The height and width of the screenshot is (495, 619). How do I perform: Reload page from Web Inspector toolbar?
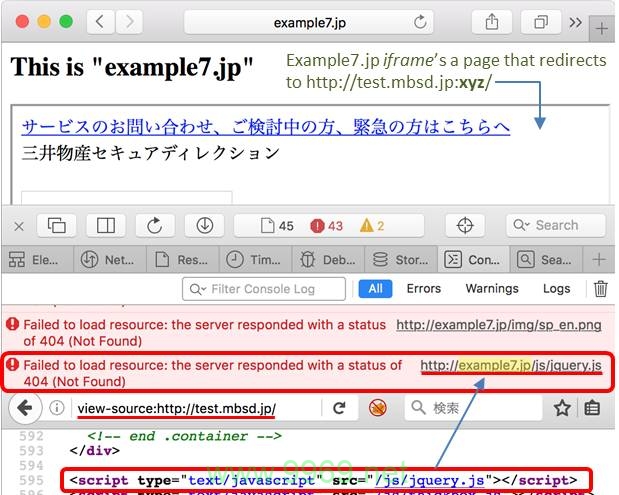tap(155, 226)
